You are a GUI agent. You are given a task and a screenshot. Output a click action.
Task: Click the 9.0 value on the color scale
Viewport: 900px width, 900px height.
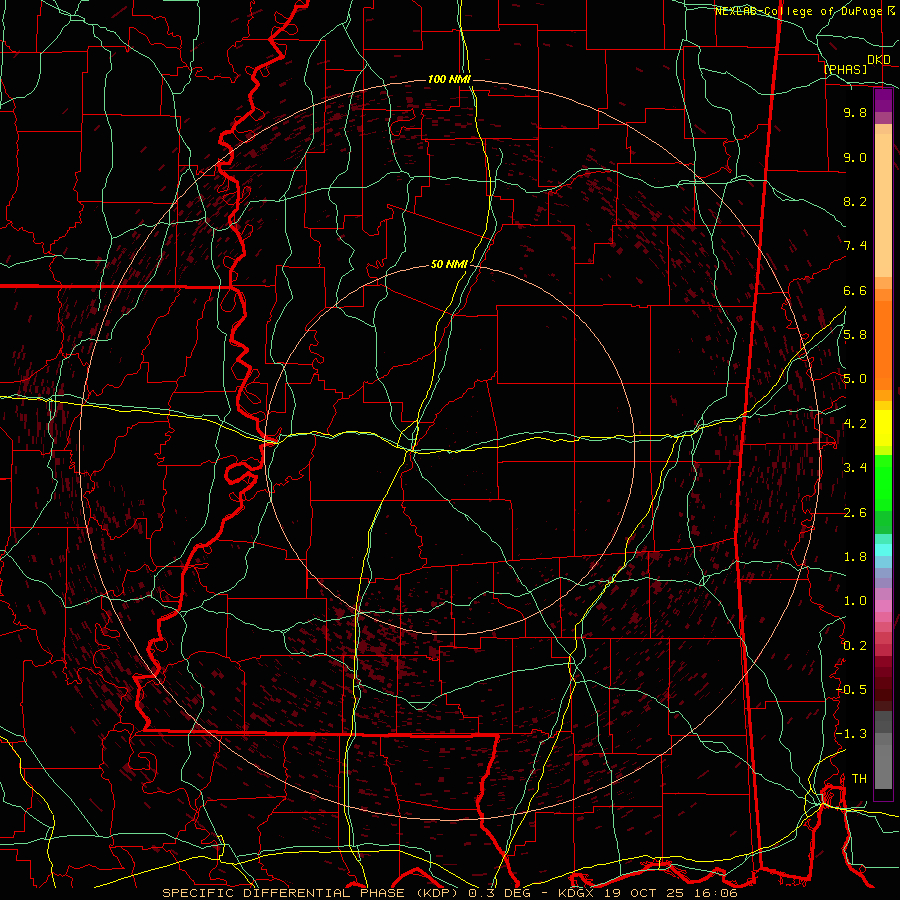(855, 157)
